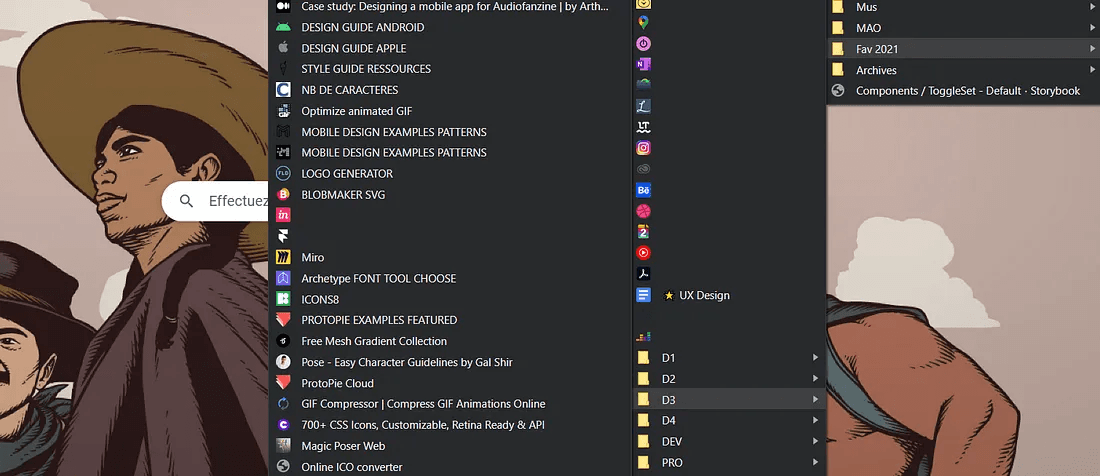Screen dimensions: 1100x476
Task: Open the InVision bookmark icon
Action: (283, 215)
